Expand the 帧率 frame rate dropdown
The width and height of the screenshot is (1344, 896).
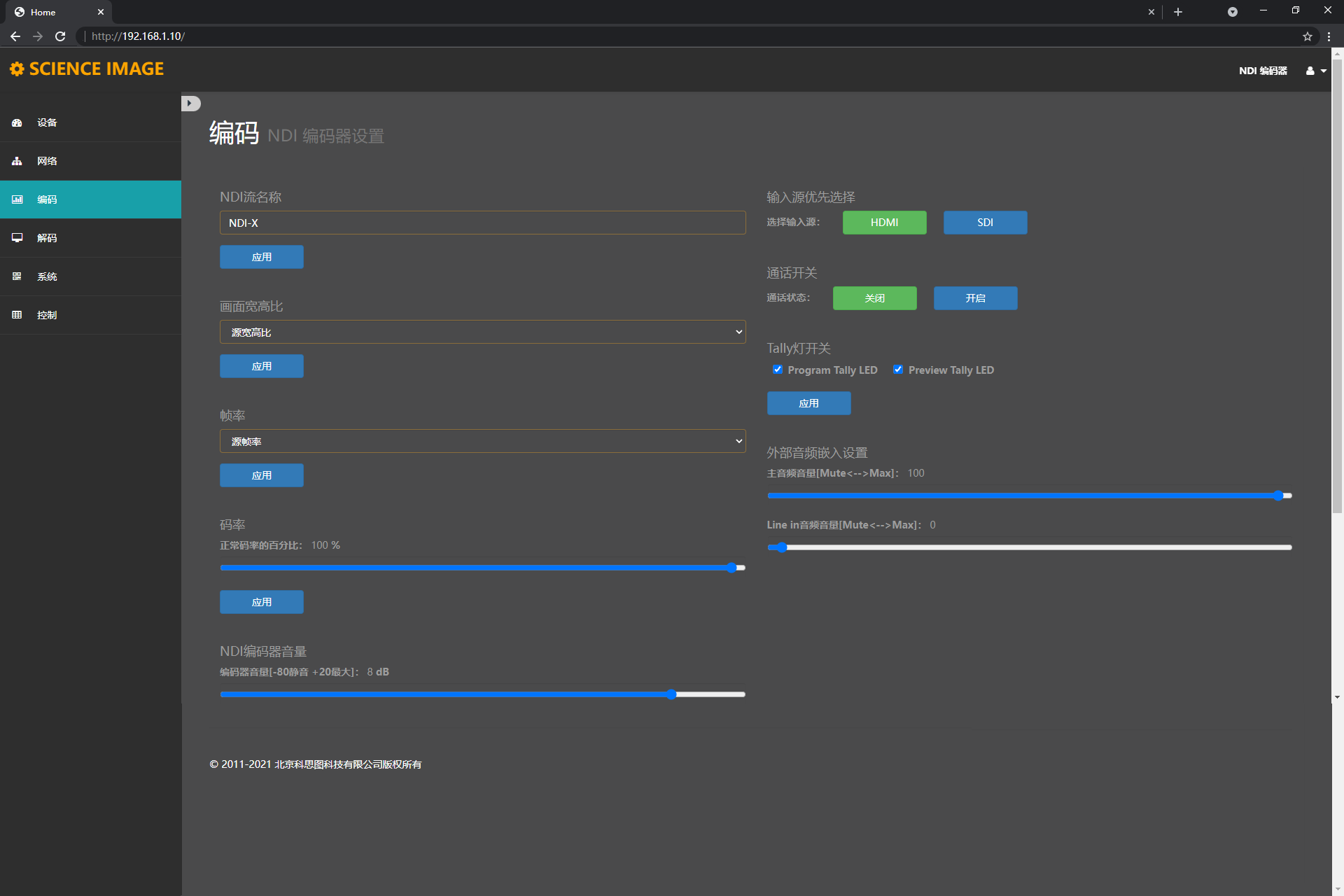(482, 441)
